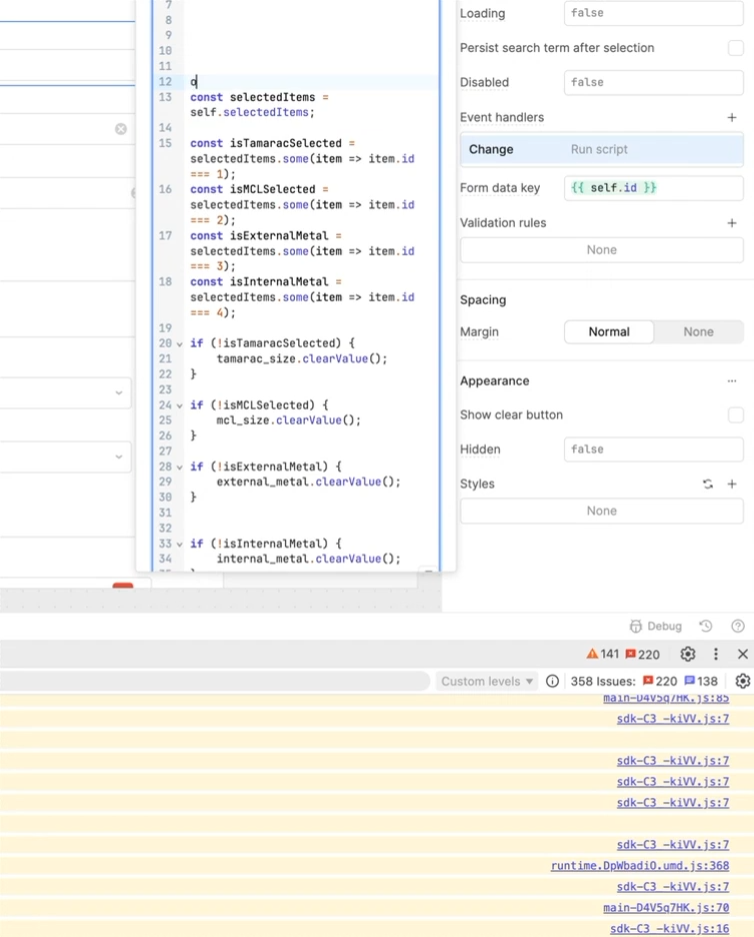Click the console filter input
The width and height of the screenshot is (754, 937).
[x=214, y=681]
